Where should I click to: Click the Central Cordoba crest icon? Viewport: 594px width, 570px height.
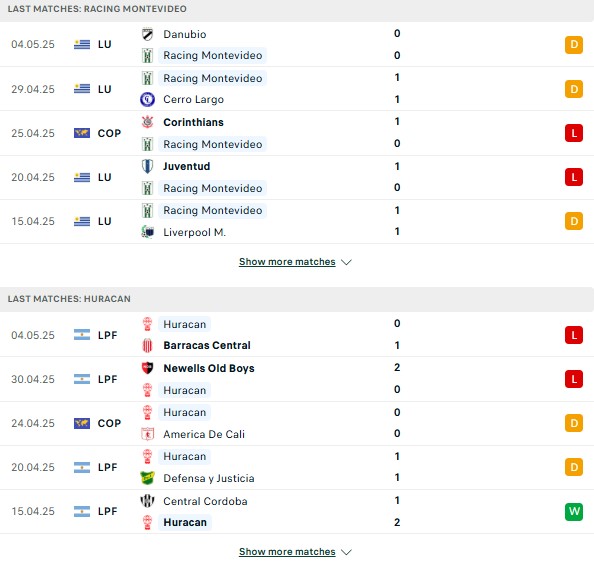click(x=147, y=501)
